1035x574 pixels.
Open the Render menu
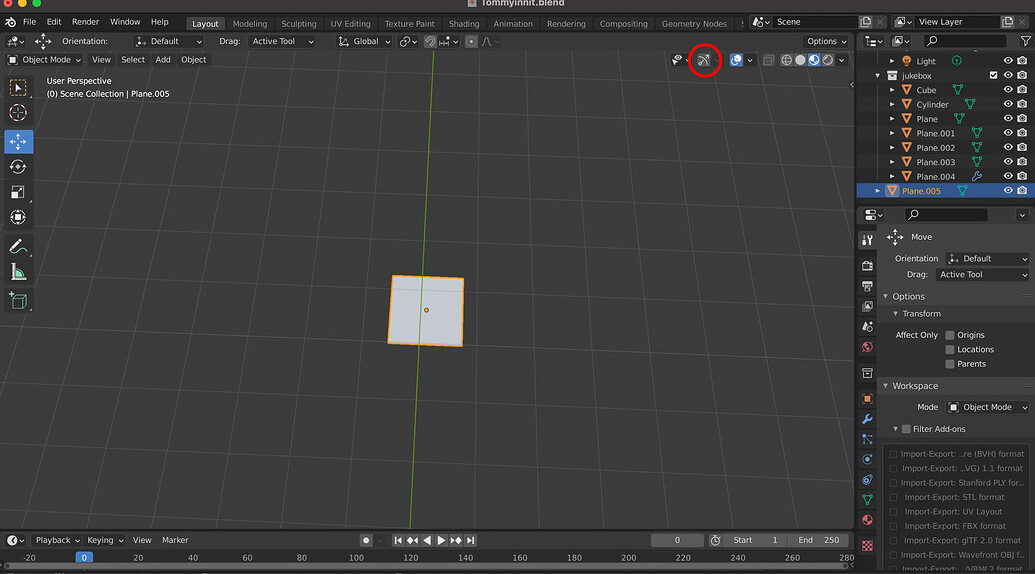[x=85, y=22]
